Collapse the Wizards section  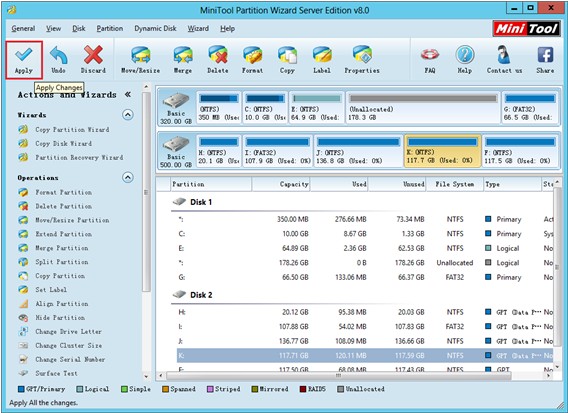click(x=128, y=115)
